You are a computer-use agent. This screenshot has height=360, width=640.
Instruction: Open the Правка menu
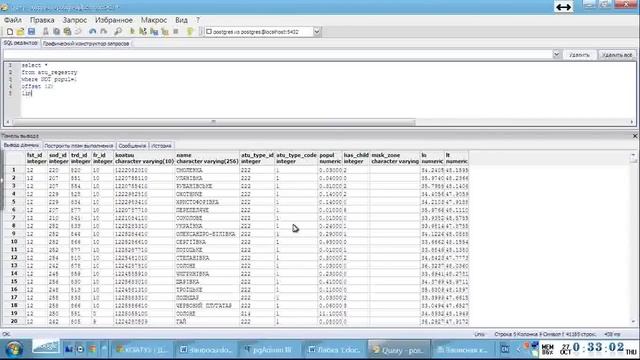tap(42, 20)
